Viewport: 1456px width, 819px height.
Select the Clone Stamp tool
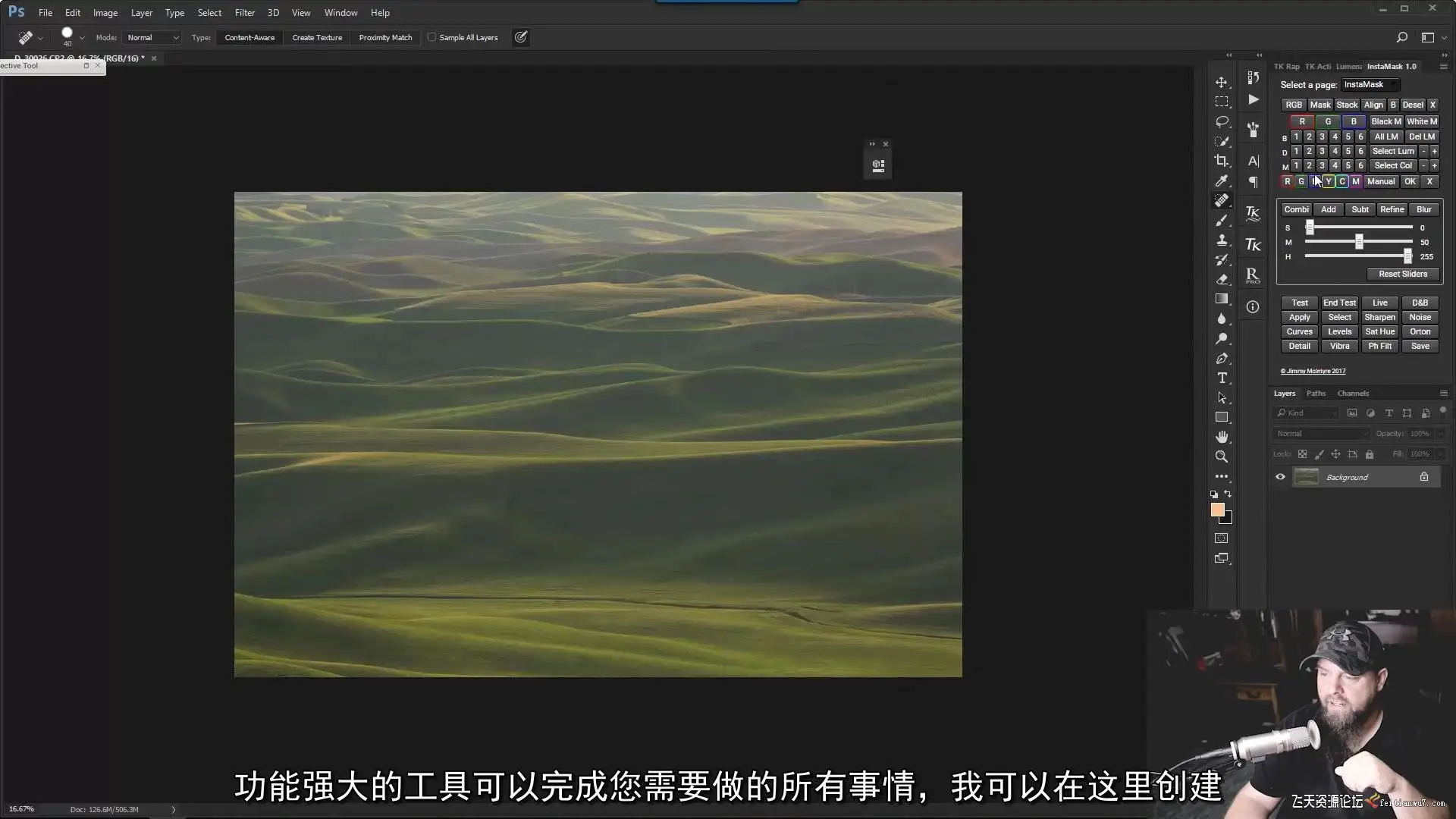(x=1221, y=240)
